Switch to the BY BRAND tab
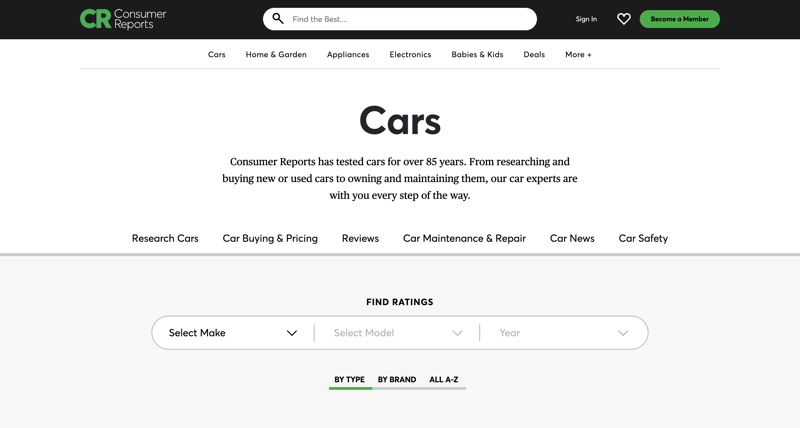This screenshot has width=800, height=428. pyautogui.click(x=397, y=380)
